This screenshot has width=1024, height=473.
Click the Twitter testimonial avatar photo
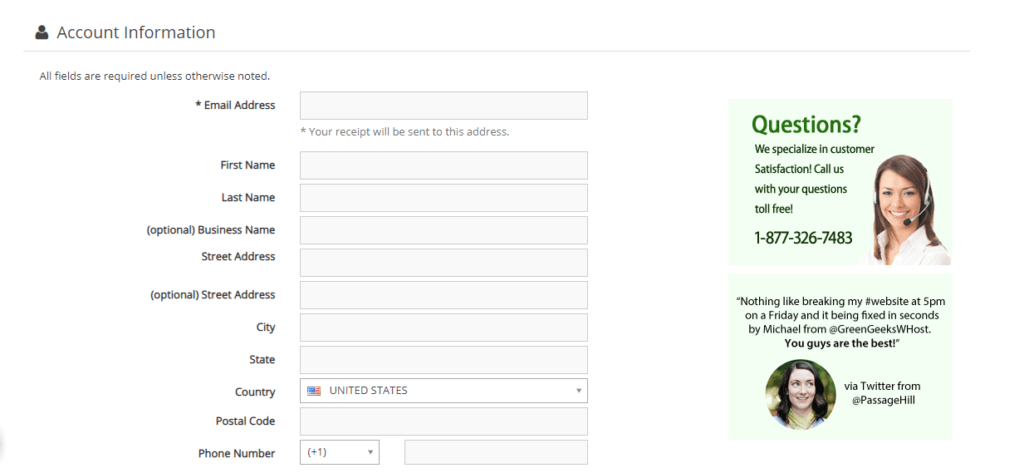[800, 394]
